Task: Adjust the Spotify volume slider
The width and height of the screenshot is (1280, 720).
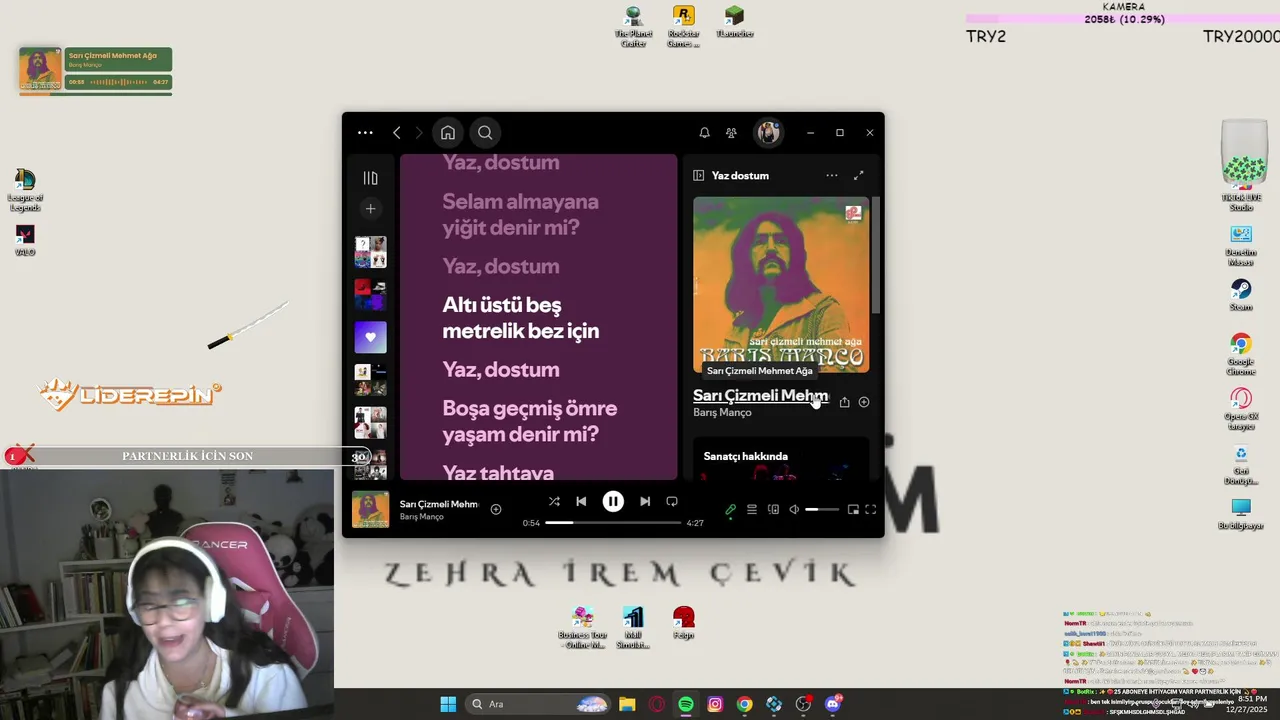Action: pyautogui.click(x=822, y=510)
